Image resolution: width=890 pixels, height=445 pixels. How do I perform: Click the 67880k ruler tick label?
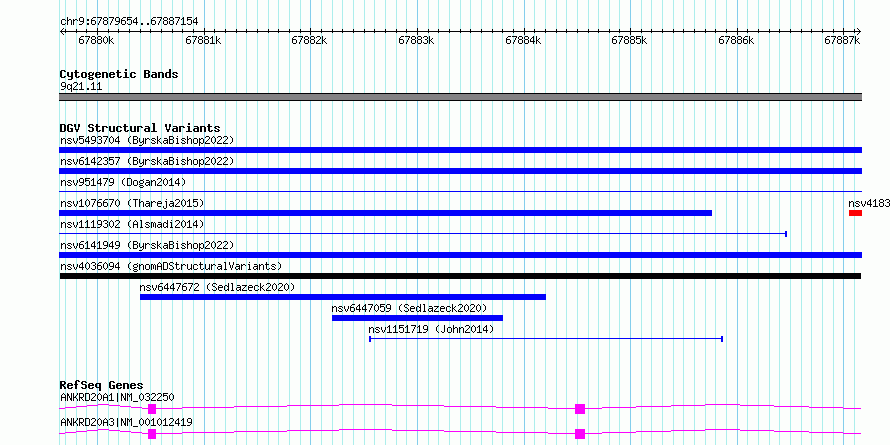[96, 40]
